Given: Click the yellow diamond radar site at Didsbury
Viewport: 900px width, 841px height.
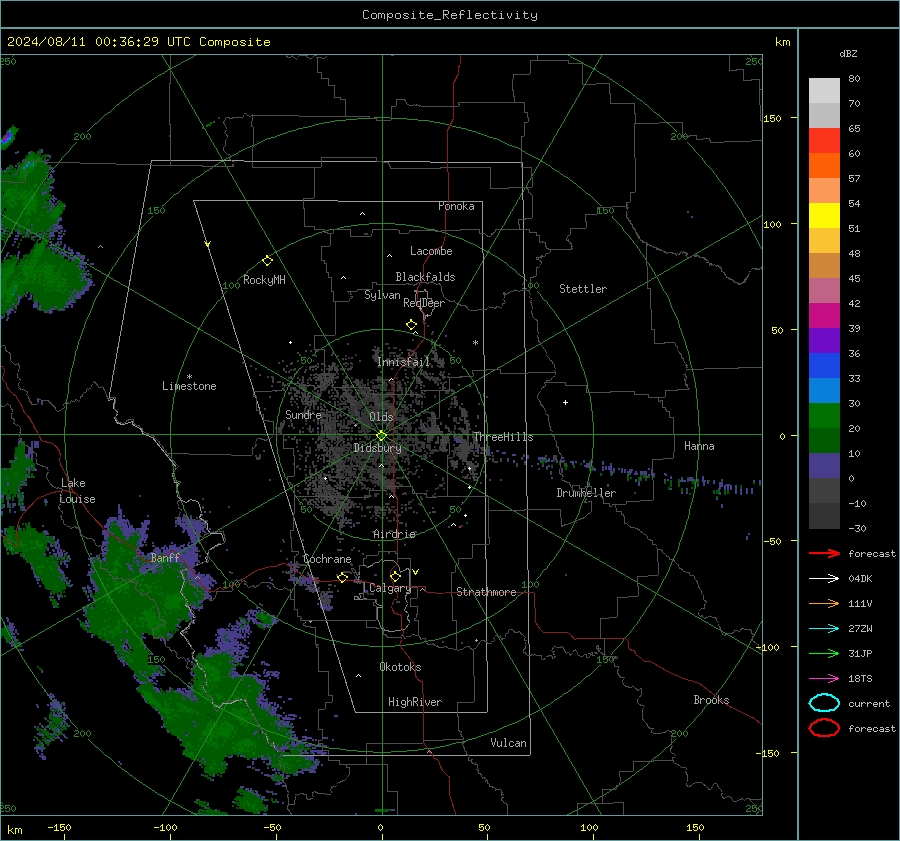Looking at the screenshot, I should point(381,436).
